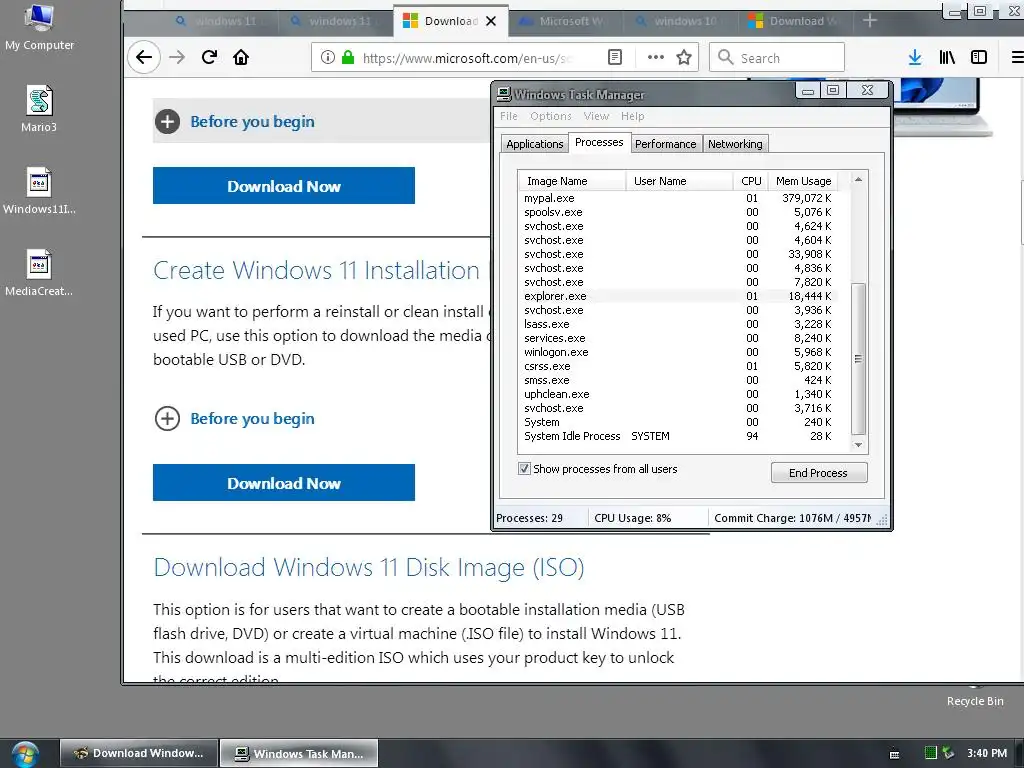1024x768 pixels.
Task: Select the mypal.exe process row
Action: 678,198
